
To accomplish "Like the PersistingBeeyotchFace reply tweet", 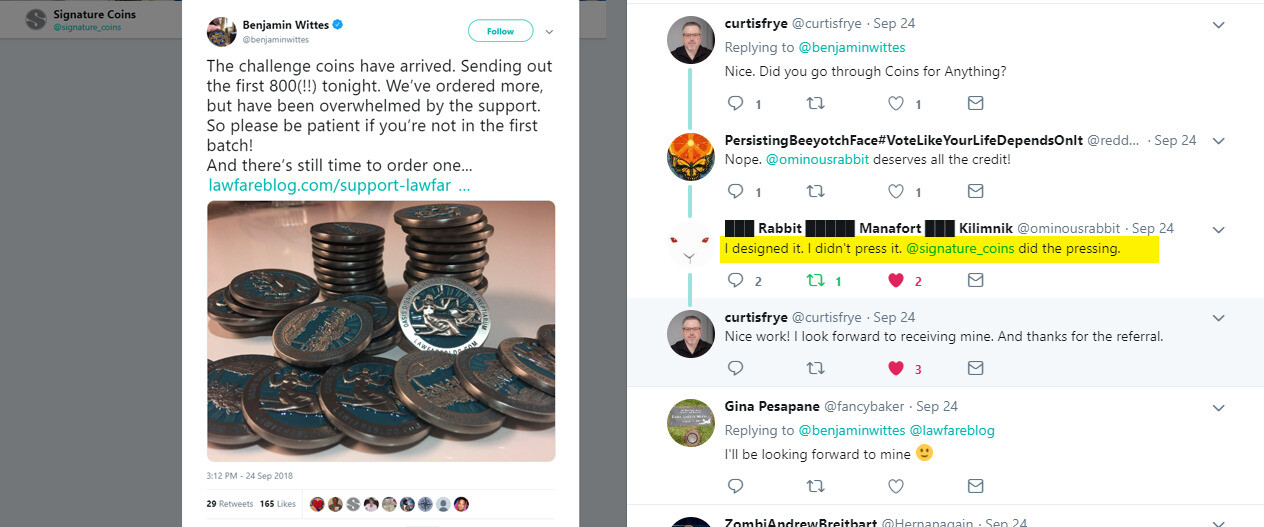I will [x=896, y=191].
